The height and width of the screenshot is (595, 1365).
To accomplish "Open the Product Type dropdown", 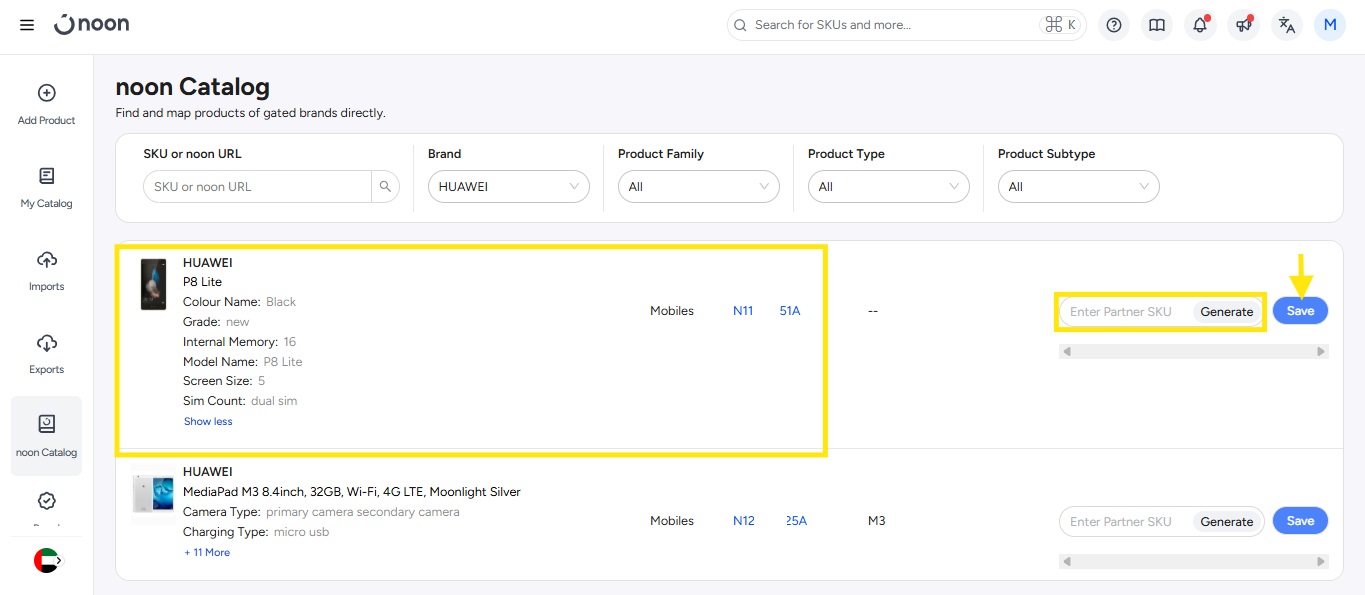I will coord(888,187).
